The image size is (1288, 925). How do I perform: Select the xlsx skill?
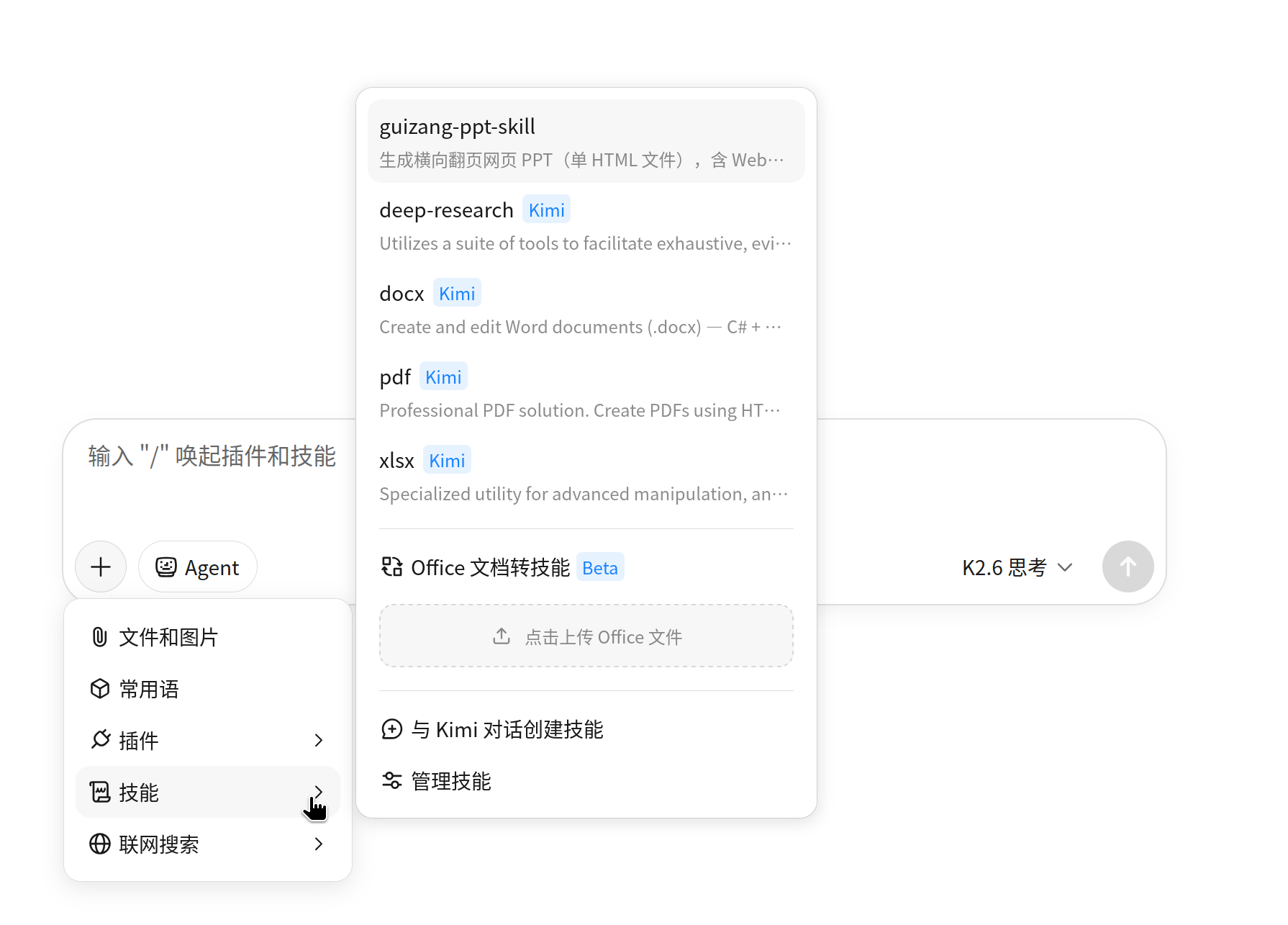pyautogui.click(x=586, y=475)
